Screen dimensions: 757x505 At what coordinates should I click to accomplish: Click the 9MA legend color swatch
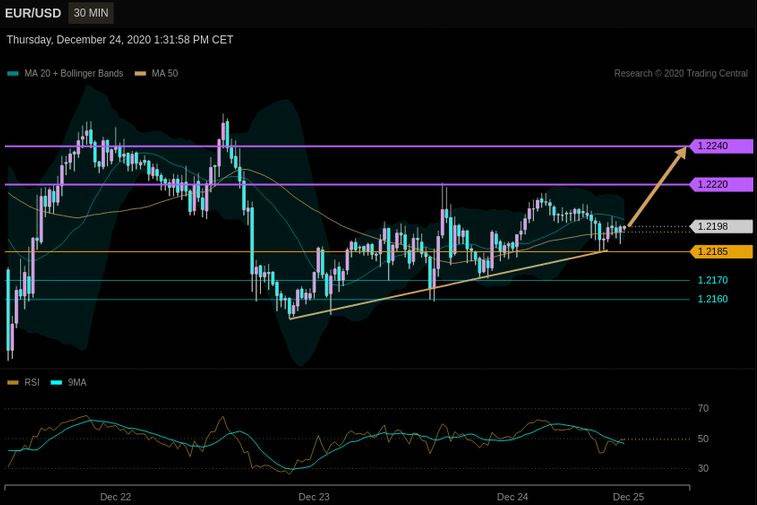click(56, 383)
